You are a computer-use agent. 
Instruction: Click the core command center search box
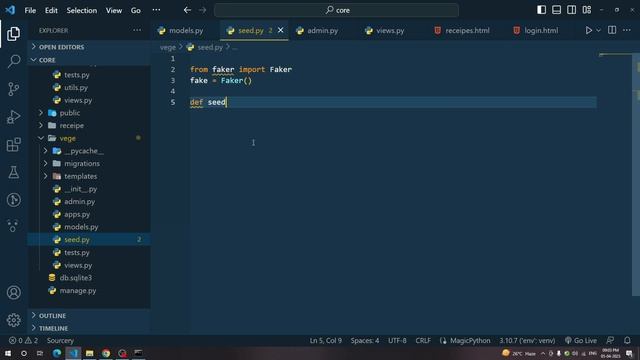click(x=336, y=10)
